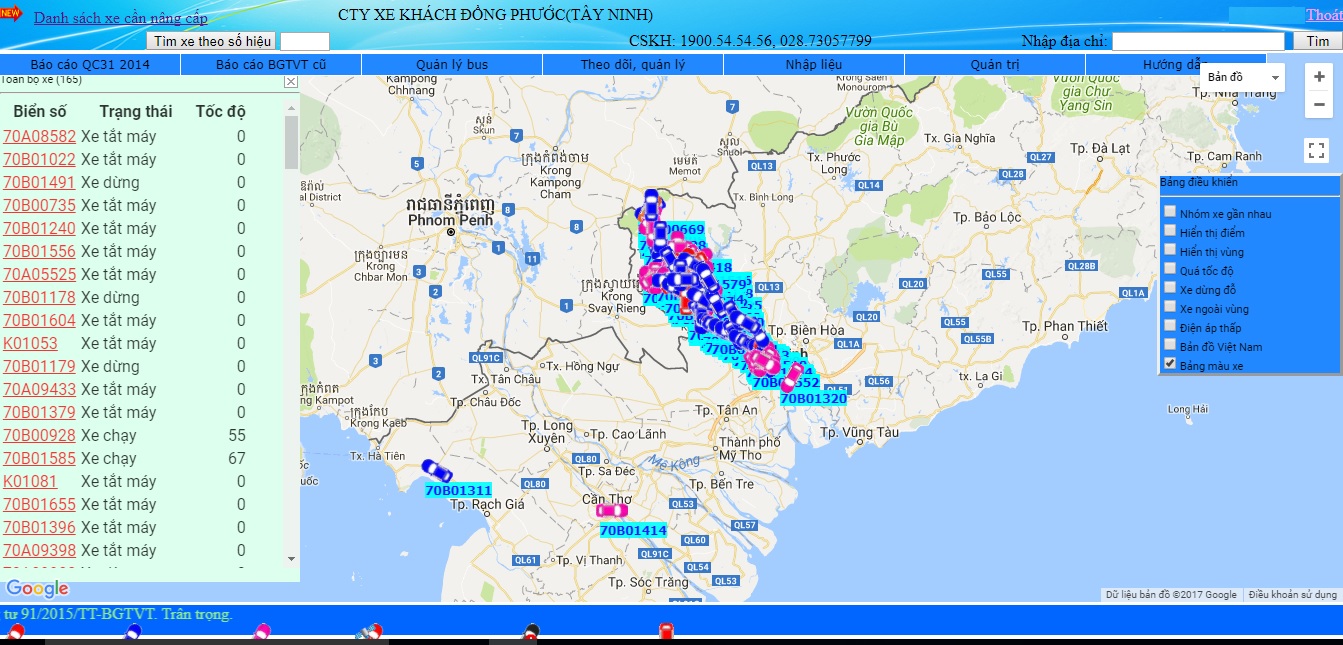Open vehicle K01053 from the list
Image resolution: width=1343 pixels, height=645 pixels.
point(30,343)
